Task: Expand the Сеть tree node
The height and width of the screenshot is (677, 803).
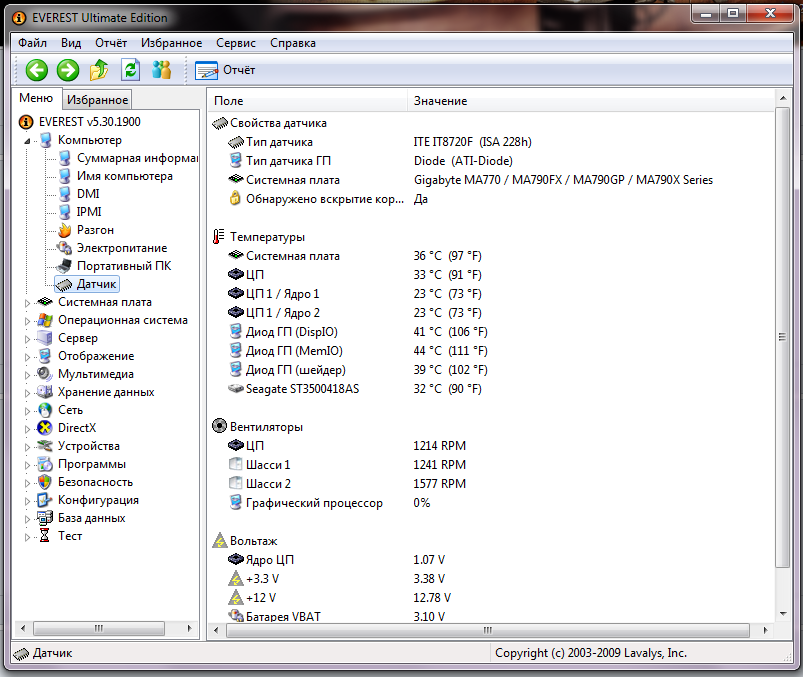Action: (x=27, y=411)
